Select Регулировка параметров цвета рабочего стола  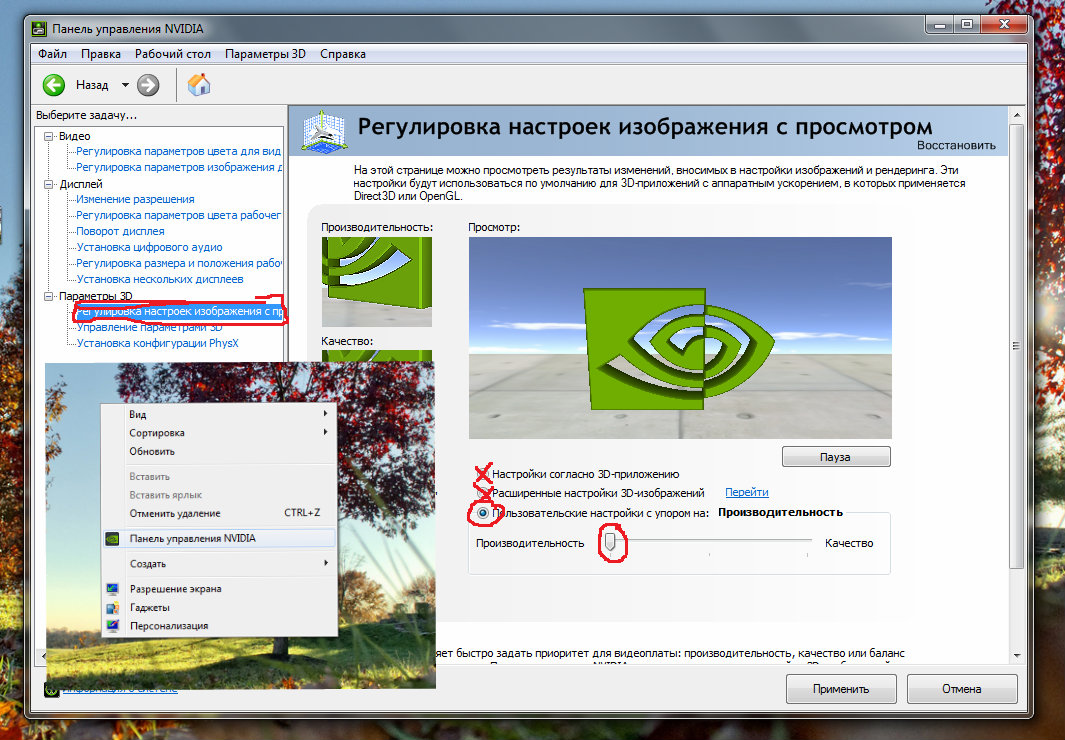pos(178,215)
